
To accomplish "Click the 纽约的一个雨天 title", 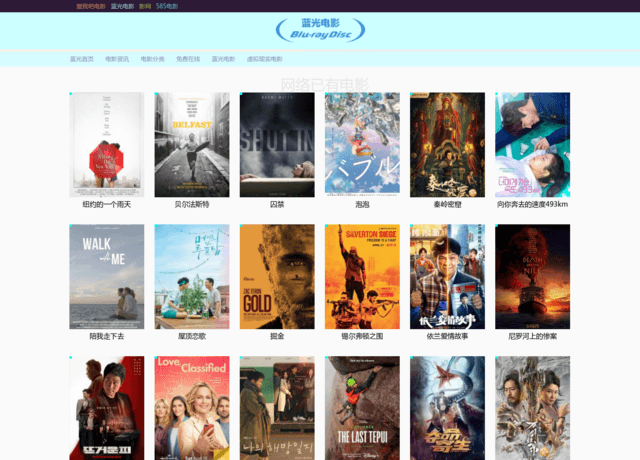I will tap(107, 204).
